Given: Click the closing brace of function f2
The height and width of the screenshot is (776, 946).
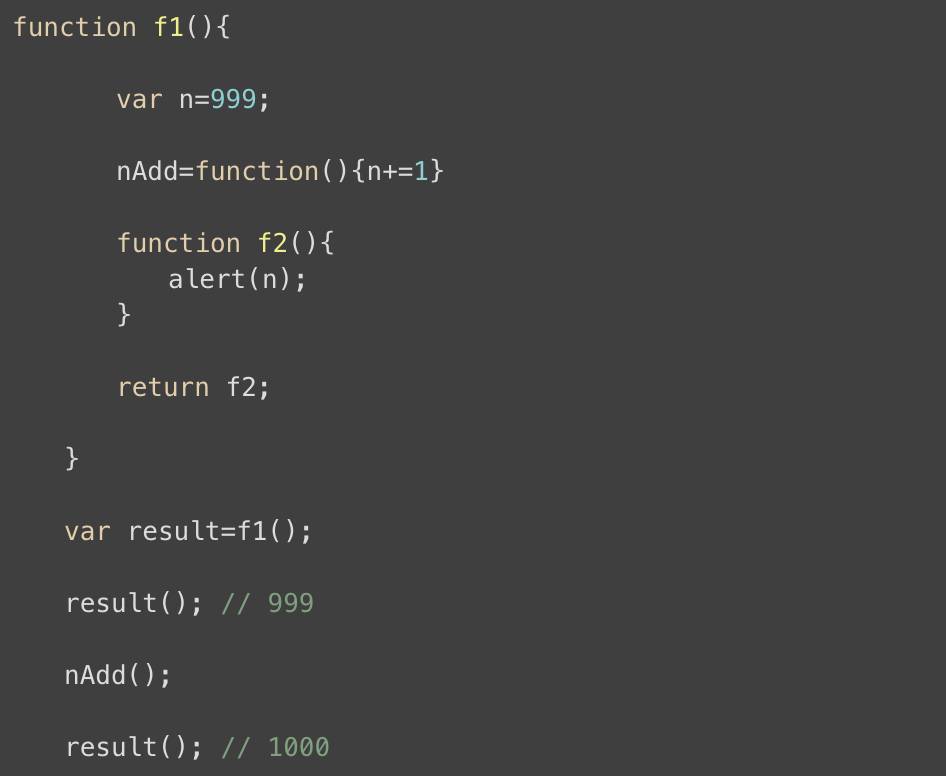Looking at the screenshot, I should click(x=124, y=315).
